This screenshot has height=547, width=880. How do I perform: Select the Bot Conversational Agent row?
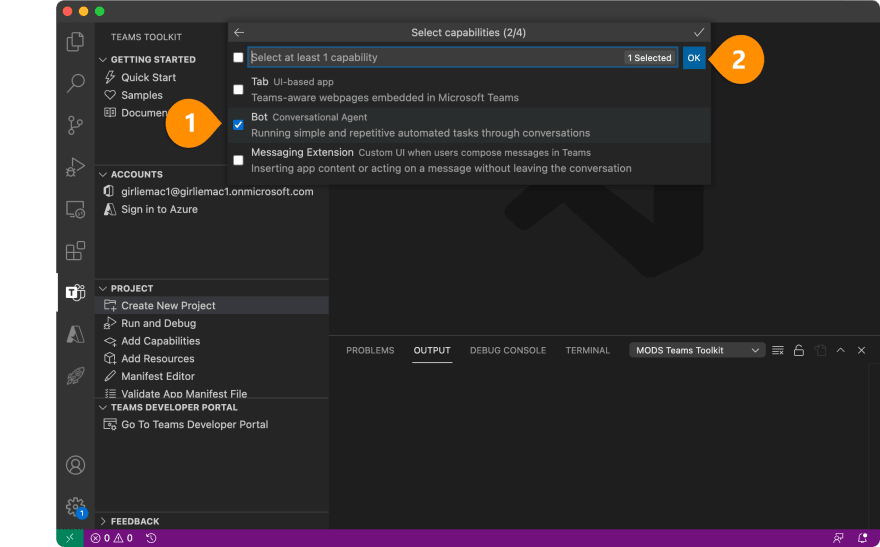coord(469,125)
